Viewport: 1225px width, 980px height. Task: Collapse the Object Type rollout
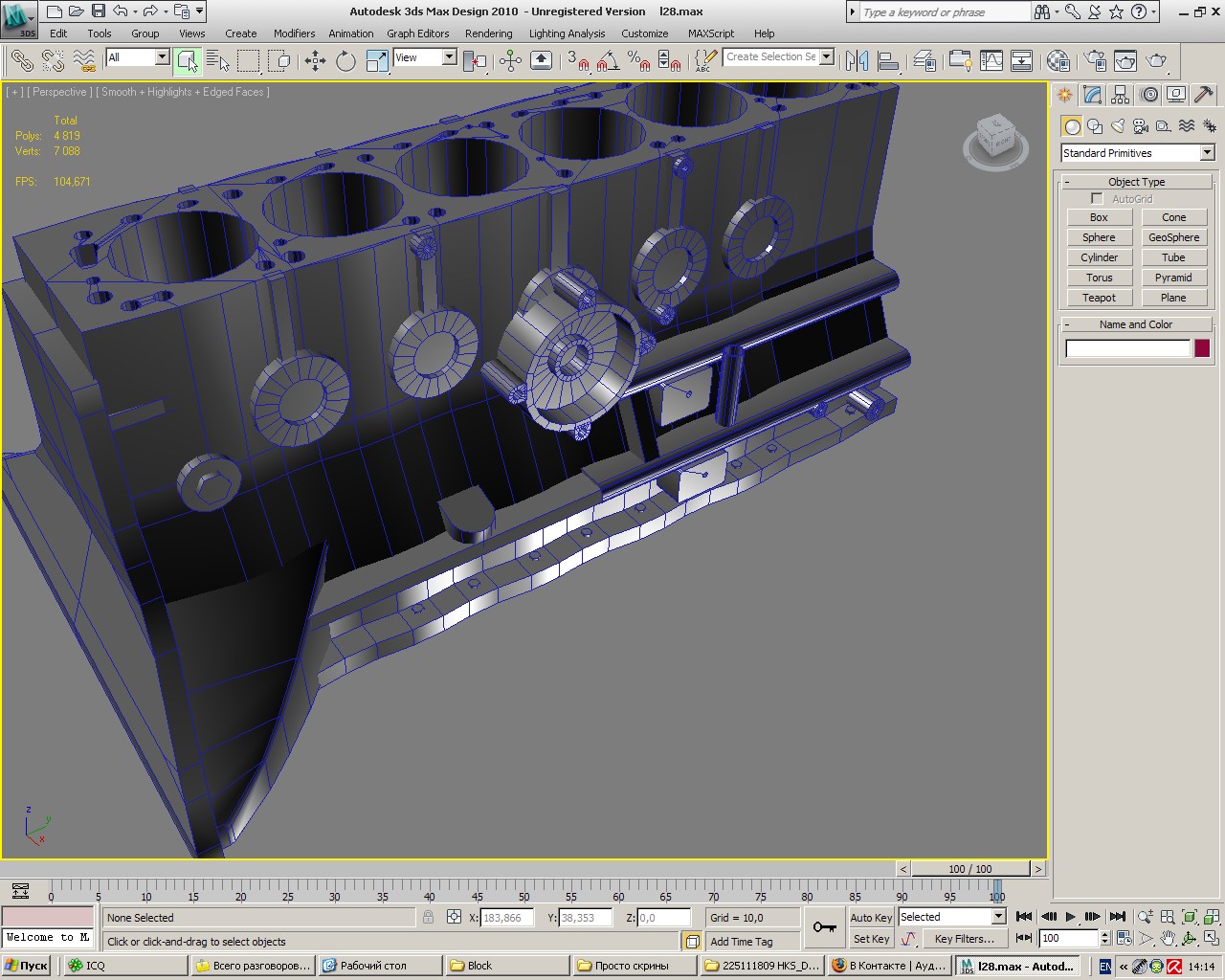tap(1136, 182)
